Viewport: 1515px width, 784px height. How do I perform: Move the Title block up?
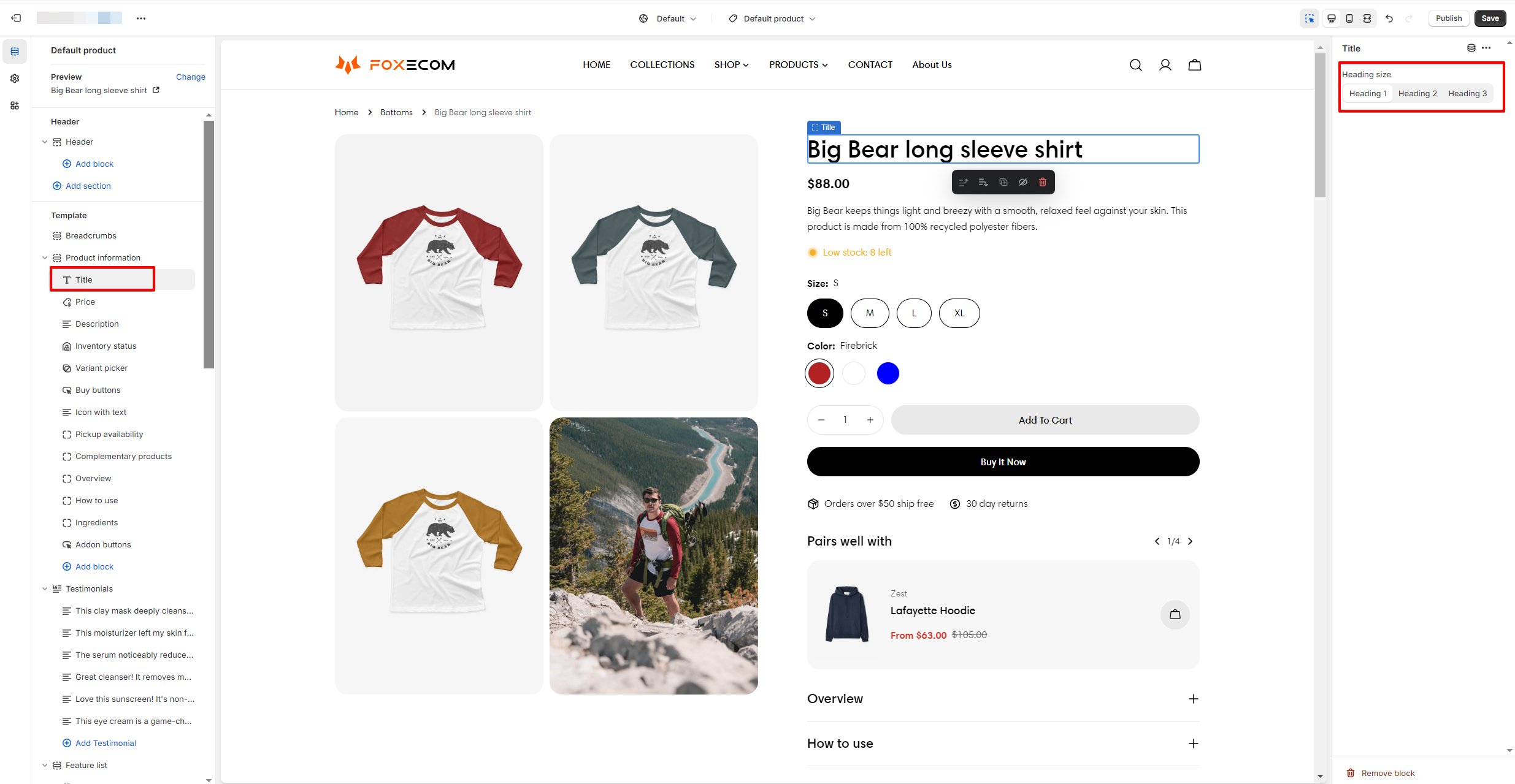[x=964, y=182]
